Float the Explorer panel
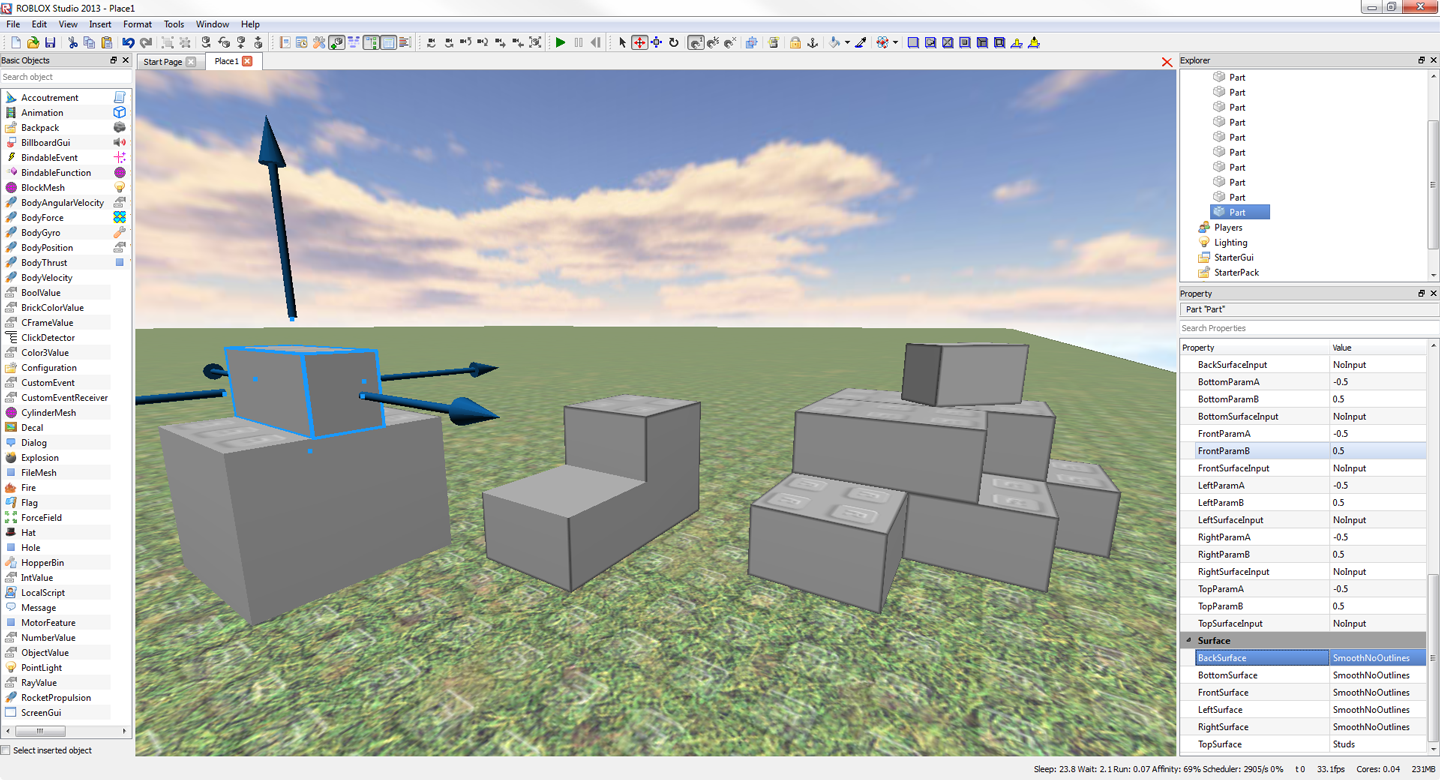Viewport: 1440px width, 780px height. coord(1421,60)
